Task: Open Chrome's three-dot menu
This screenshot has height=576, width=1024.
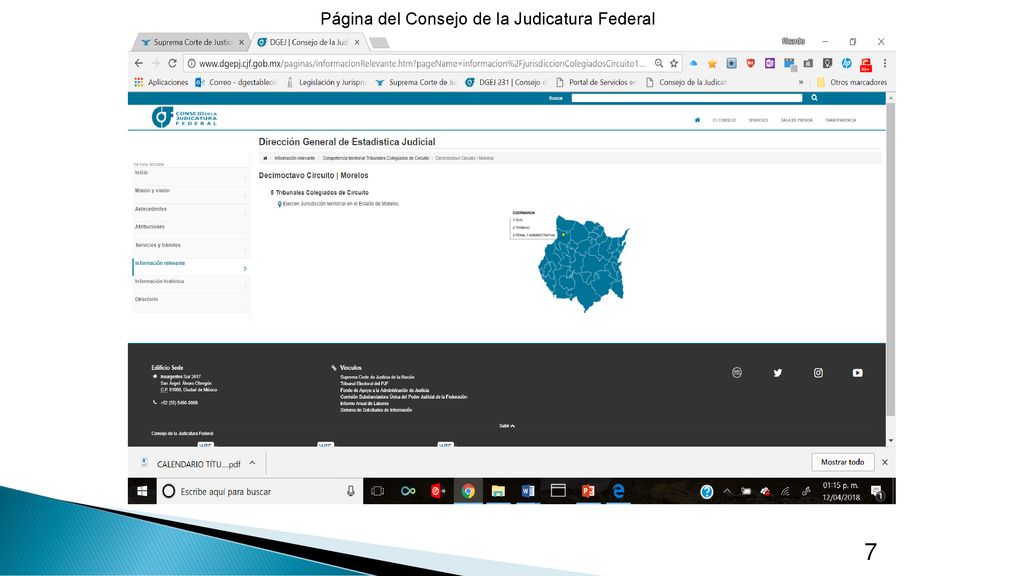Action: [x=885, y=63]
